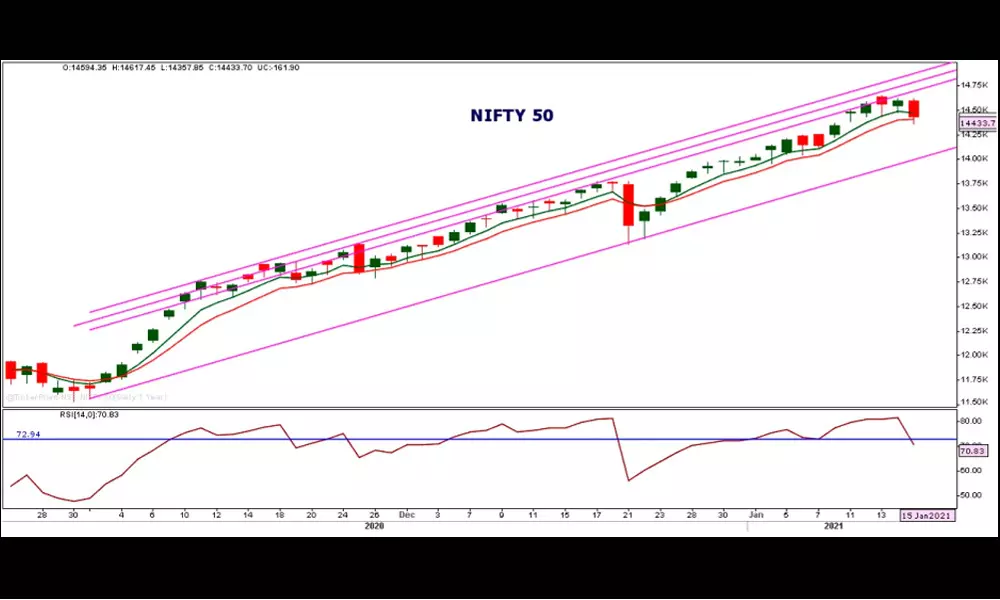Click date label 17 on the time axis

click(x=596, y=515)
